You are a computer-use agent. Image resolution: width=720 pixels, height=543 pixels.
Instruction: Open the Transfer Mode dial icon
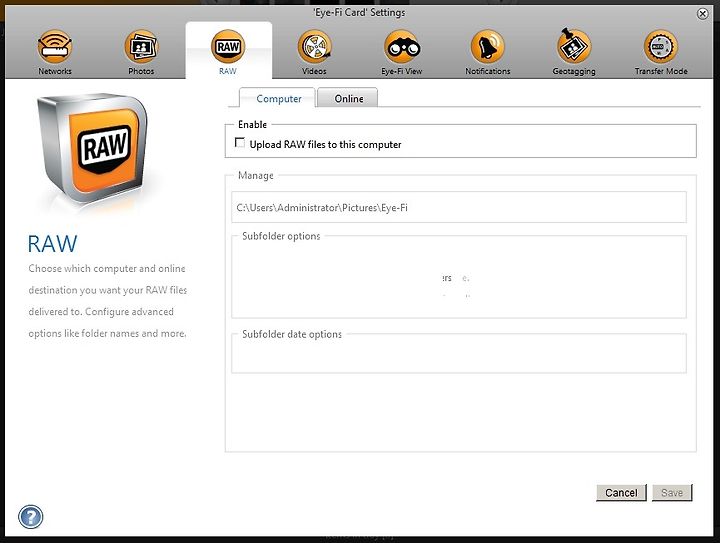[x=661, y=47]
